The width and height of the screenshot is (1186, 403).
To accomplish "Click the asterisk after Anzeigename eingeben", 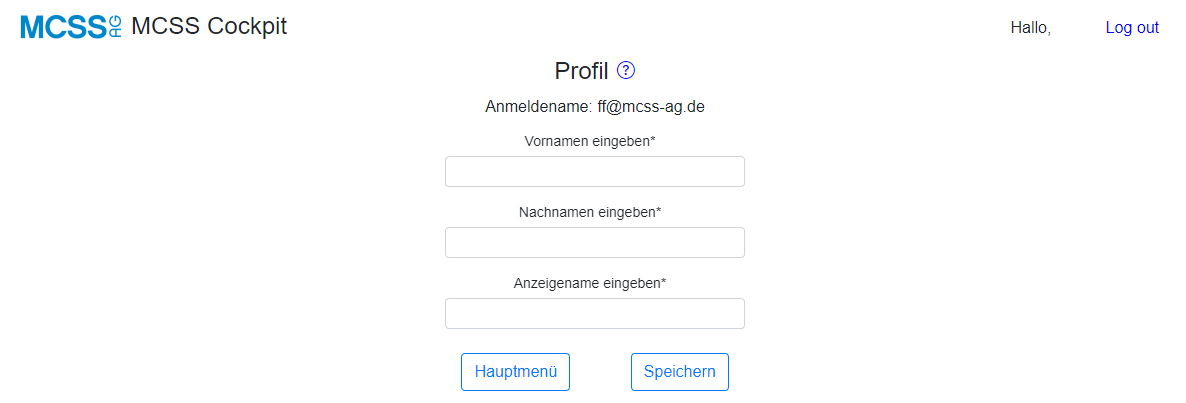I will pos(663,282).
